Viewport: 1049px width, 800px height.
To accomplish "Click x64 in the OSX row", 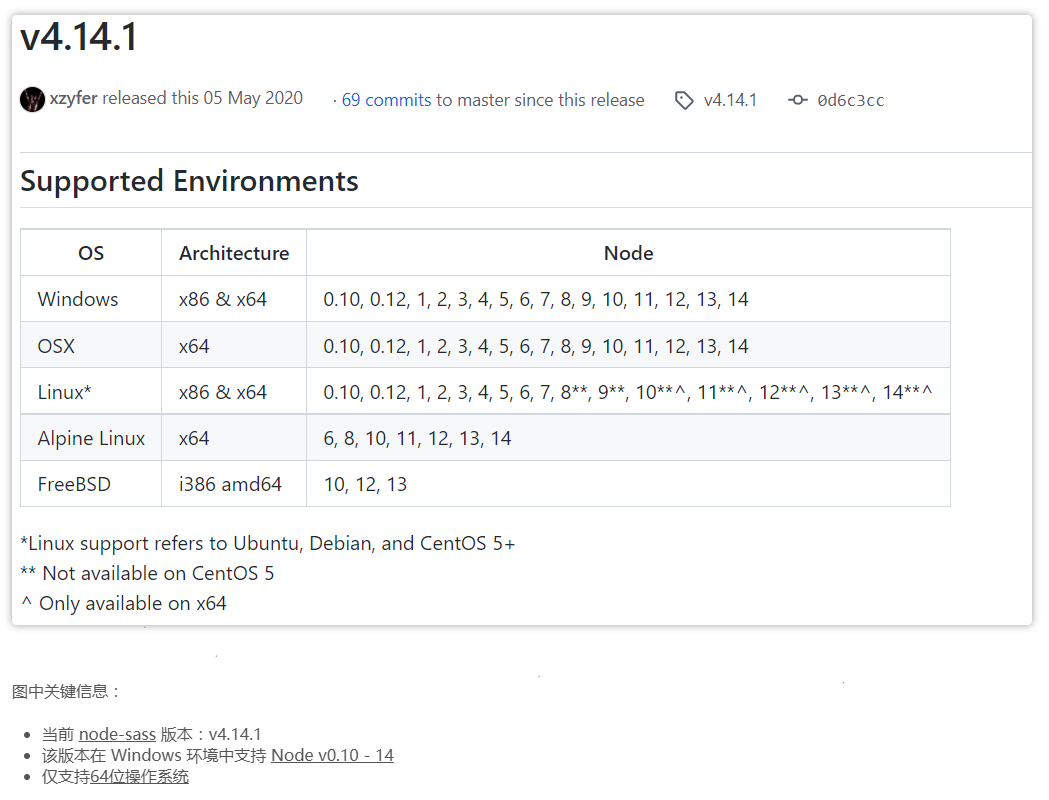I will click(234, 345).
